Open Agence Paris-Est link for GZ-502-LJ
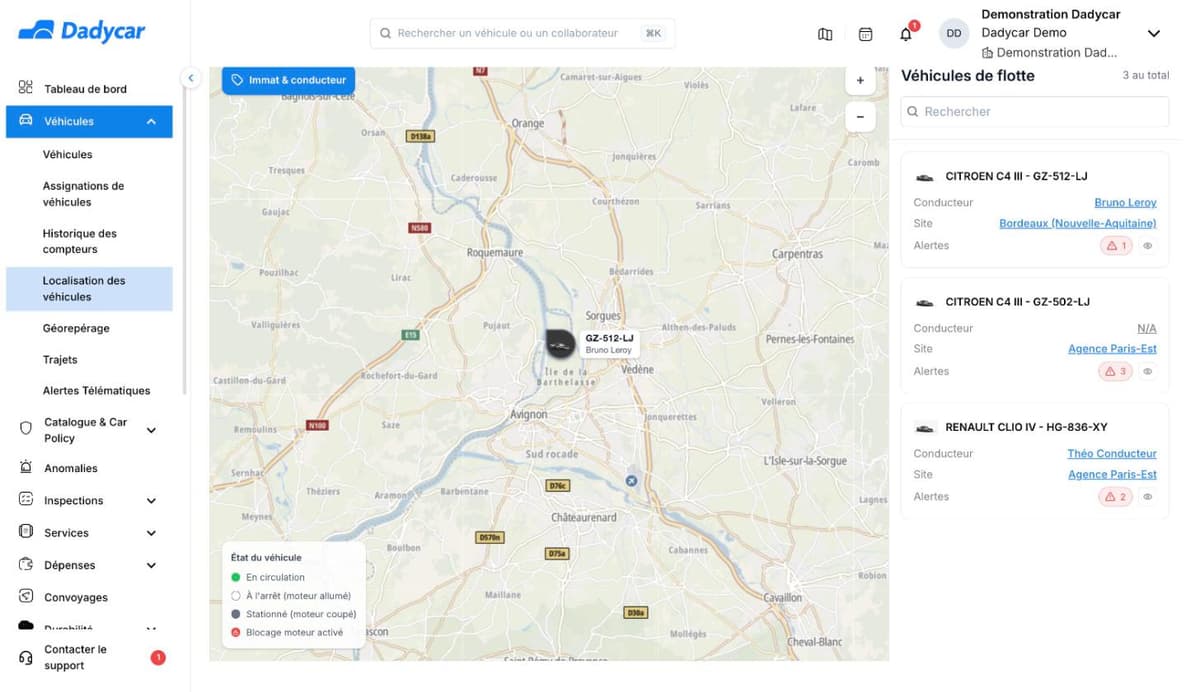This screenshot has height=692, width=1200. [x=1112, y=349]
